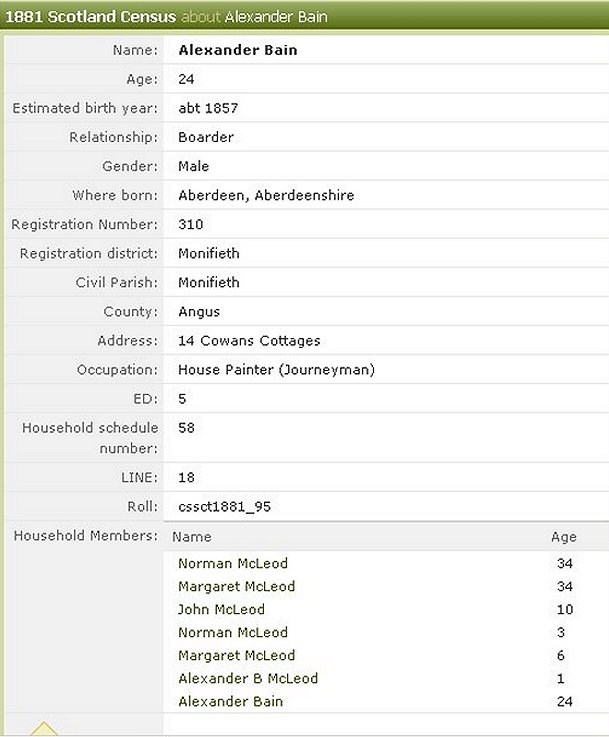Click the Household schedule number value 58
This screenshot has width=609, height=737.
186,428
